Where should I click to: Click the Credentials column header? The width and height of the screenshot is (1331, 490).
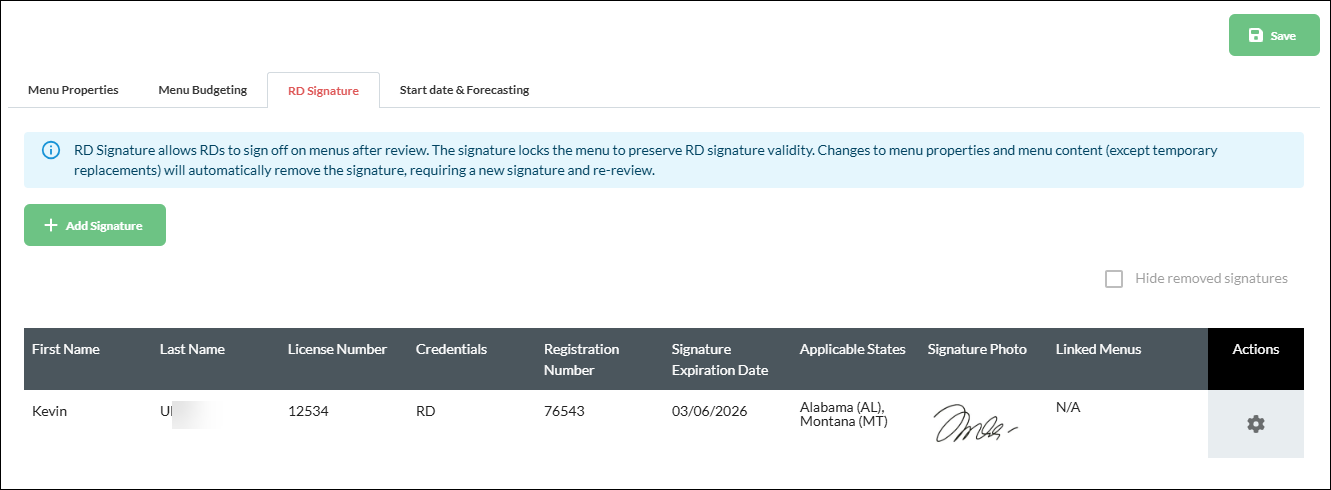(451, 349)
